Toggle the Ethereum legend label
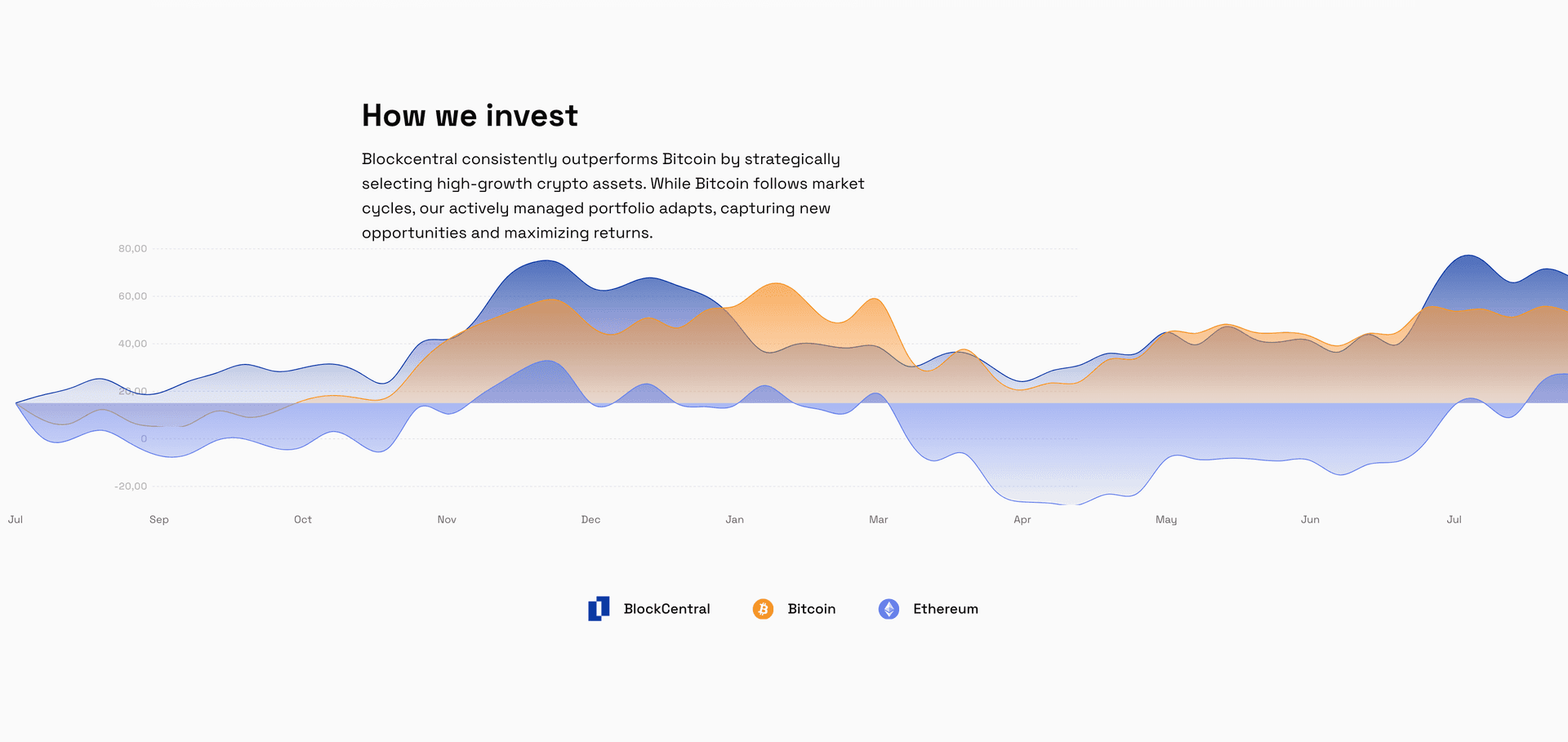The width and height of the screenshot is (1568, 742). point(946,609)
